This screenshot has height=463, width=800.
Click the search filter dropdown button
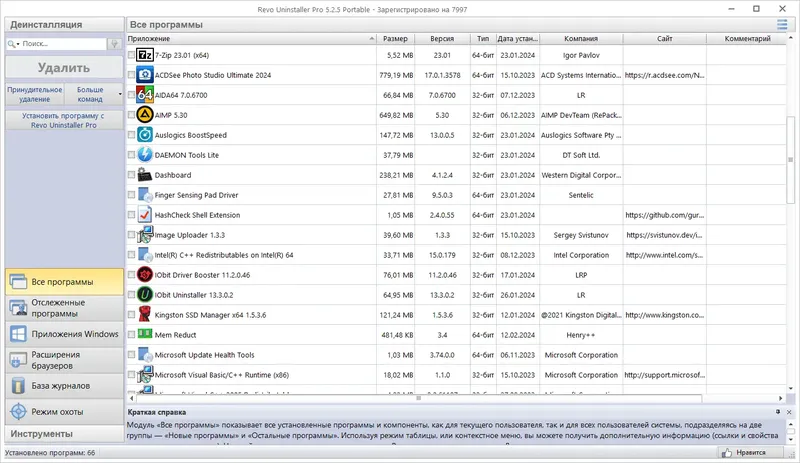pyautogui.click(x=114, y=44)
